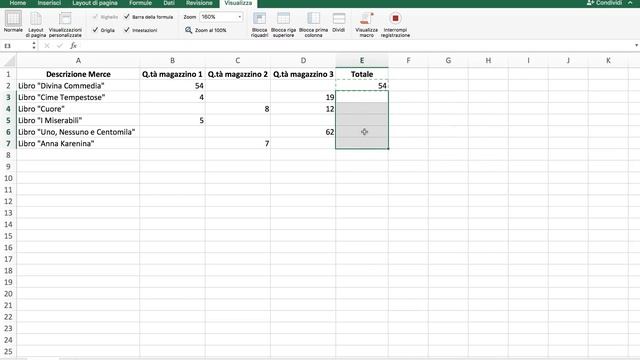The height and width of the screenshot is (360, 640).
Task: Click Interrompi registrazione stop button
Action: [395, 18]
